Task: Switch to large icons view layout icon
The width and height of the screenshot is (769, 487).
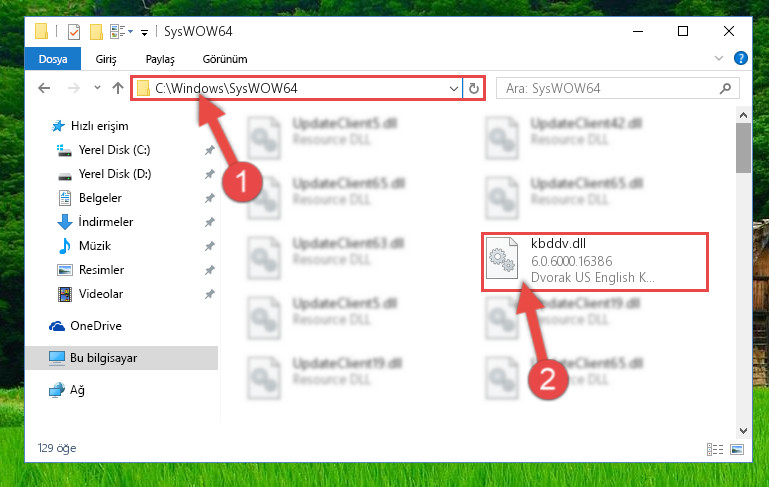Action: click(737, 449)
